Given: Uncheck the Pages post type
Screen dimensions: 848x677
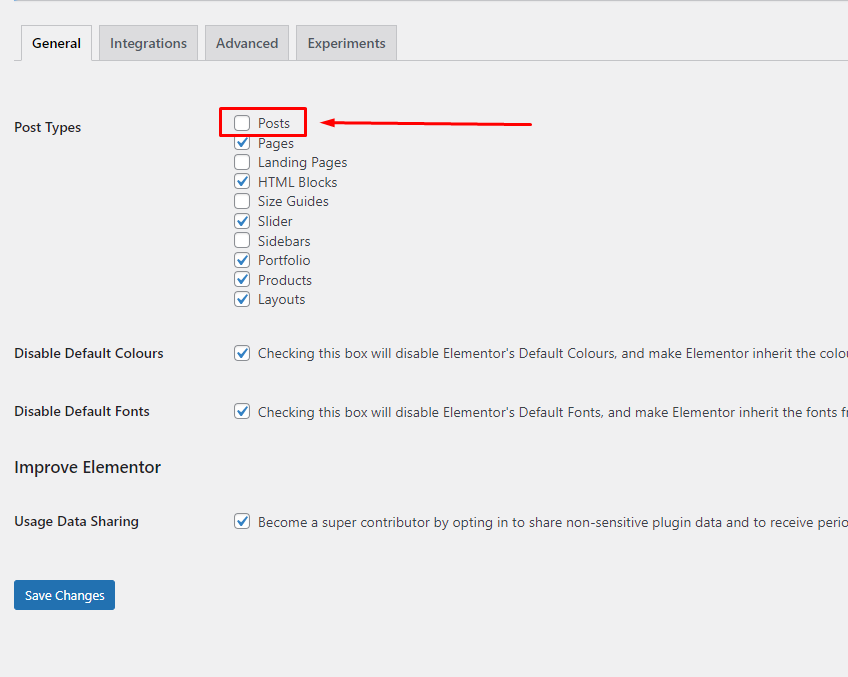Looking at the screenshot, I should point(242,143).
